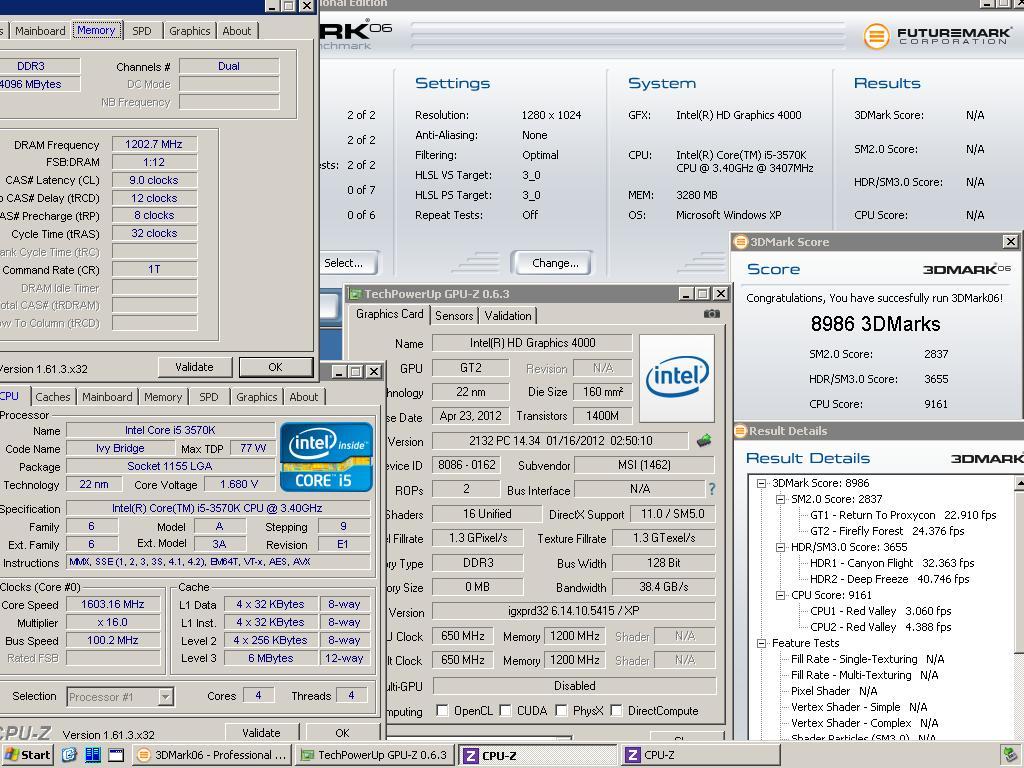
Task: Select GT1 - Return To Proxycon result row
Action: click(903, 515)
